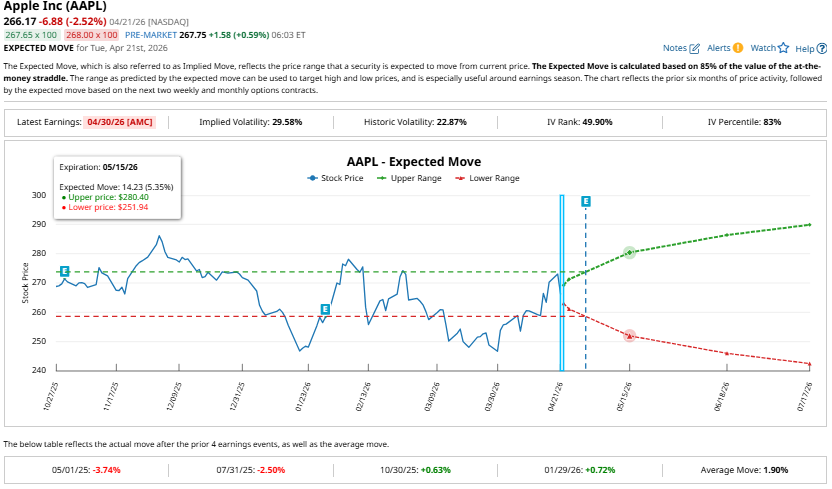Click the orange Alerts exclamation icon
The image size is (832, 489).
(x=738, y=48)
